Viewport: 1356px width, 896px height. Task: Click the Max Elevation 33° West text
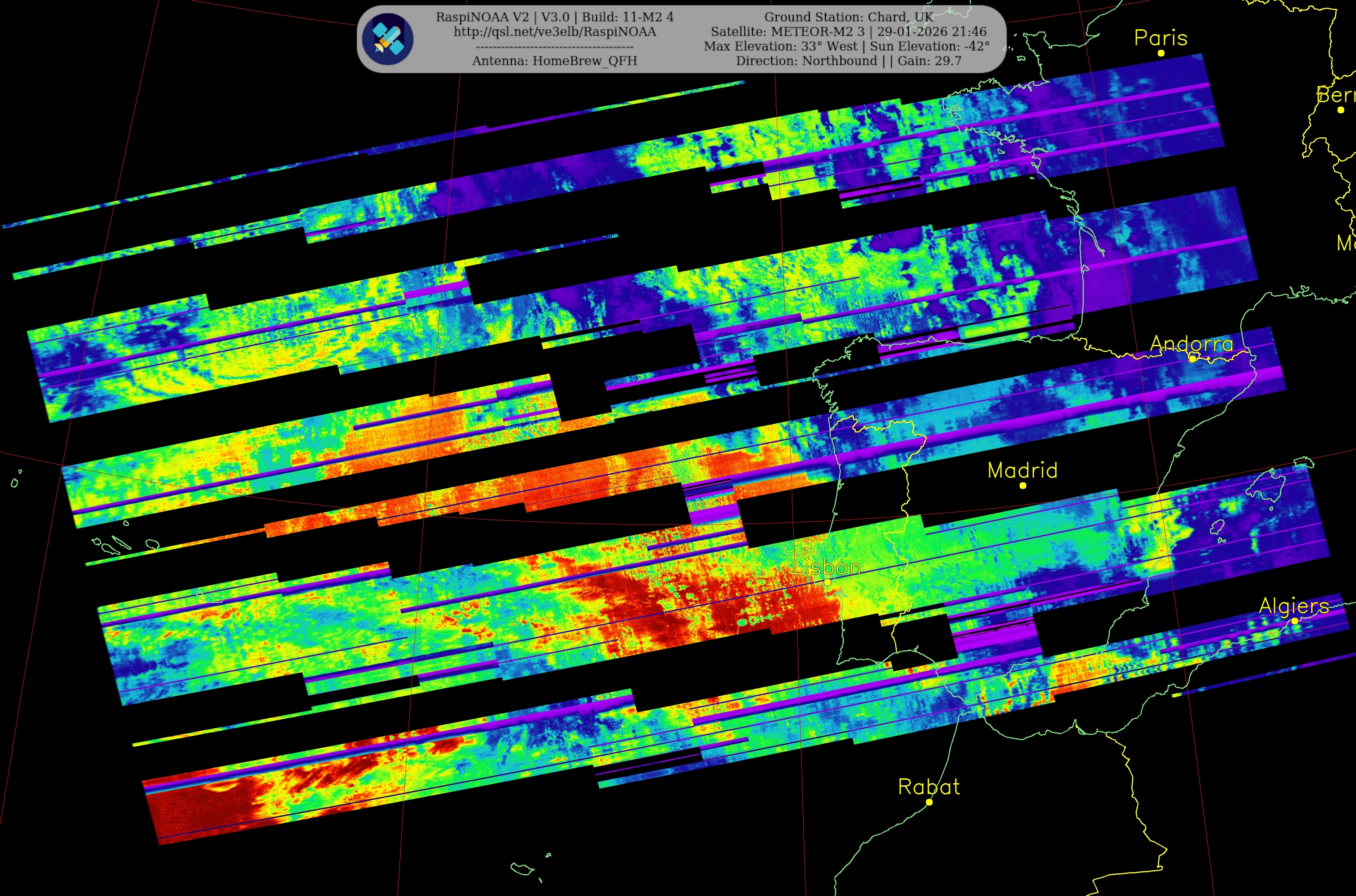click(x=781, y=46)
